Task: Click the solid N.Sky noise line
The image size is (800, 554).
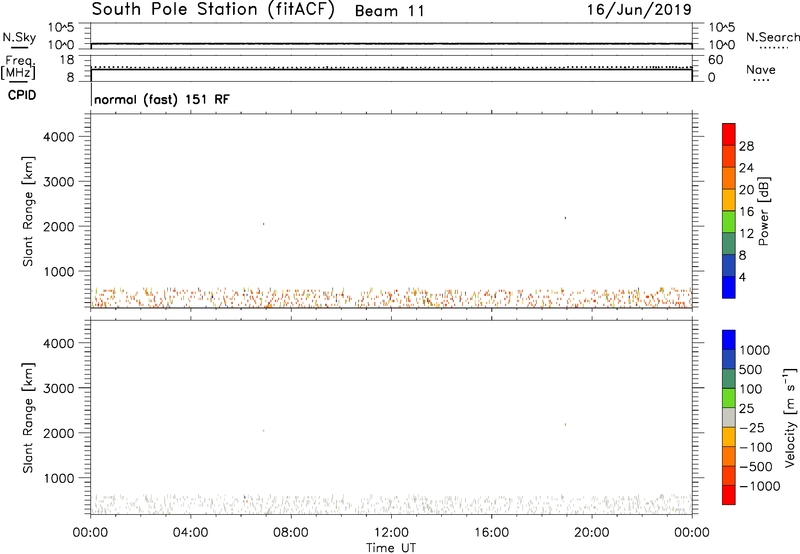Action: [x=391, y=44]
